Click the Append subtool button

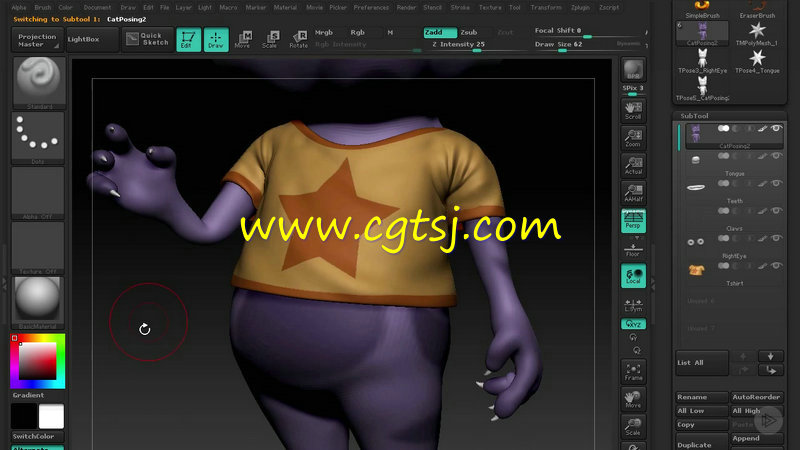pos(756,438)
